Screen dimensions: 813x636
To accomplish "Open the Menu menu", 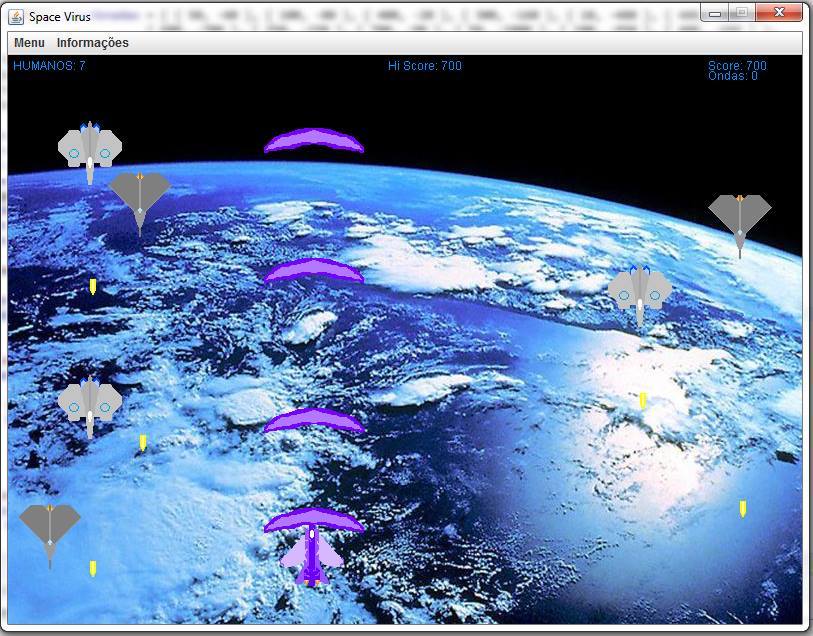I will click(x=29, y=43).
